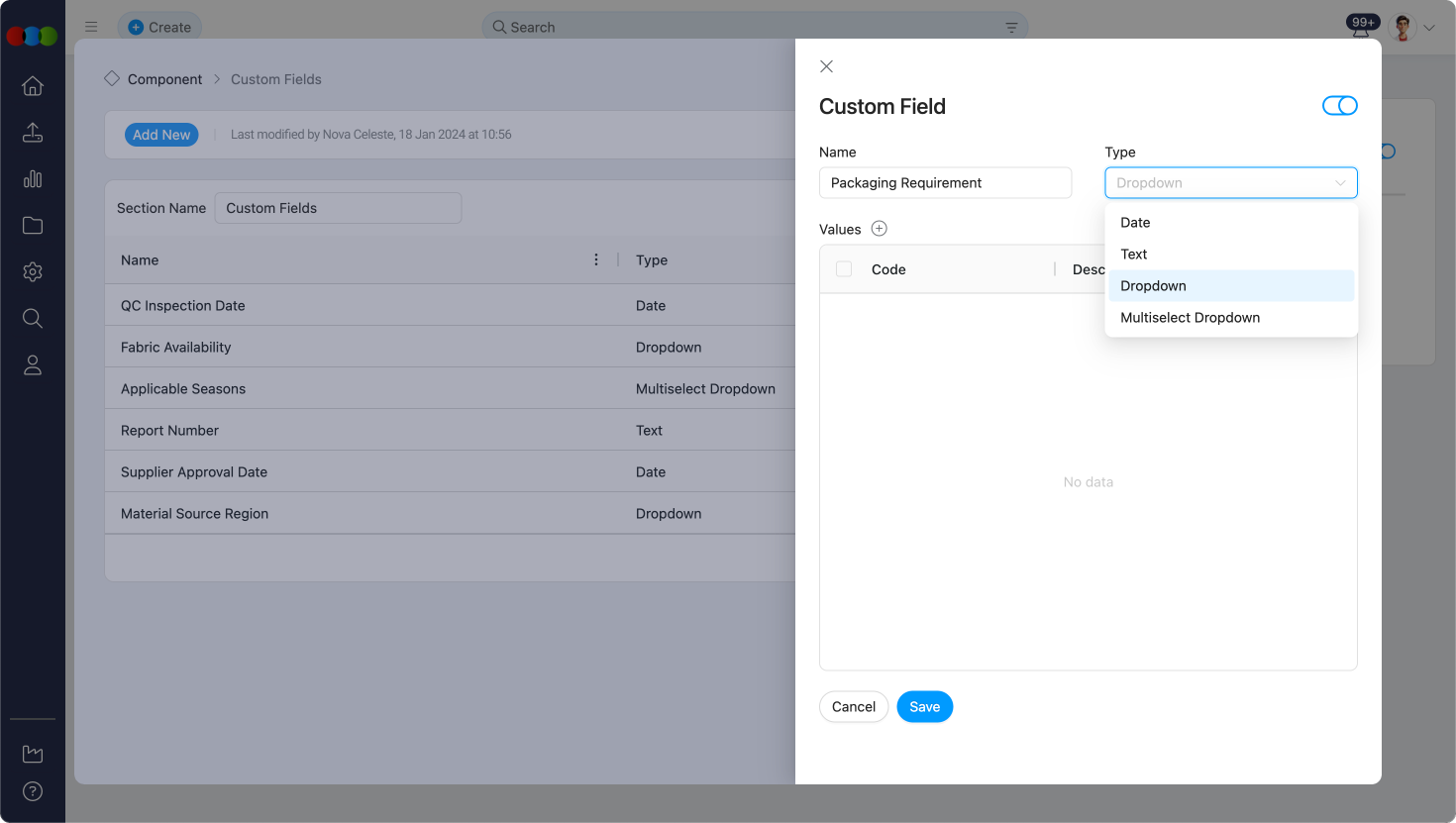Choose Date from the type list
The height and width of the screenshot is (823, 1456).
click(x=1135, y=223)
